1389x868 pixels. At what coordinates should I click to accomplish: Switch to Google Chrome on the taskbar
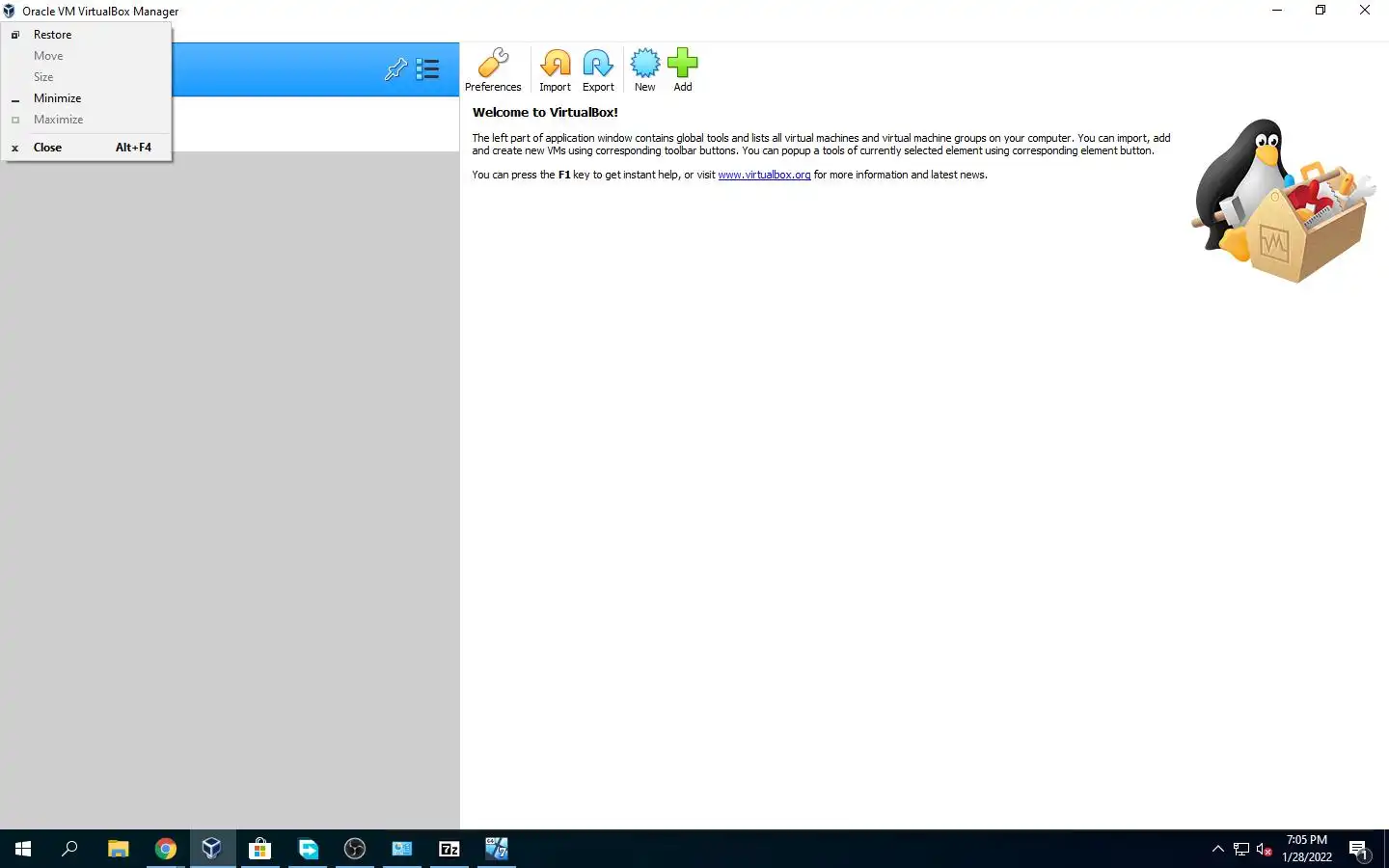[x=166, y=849]
